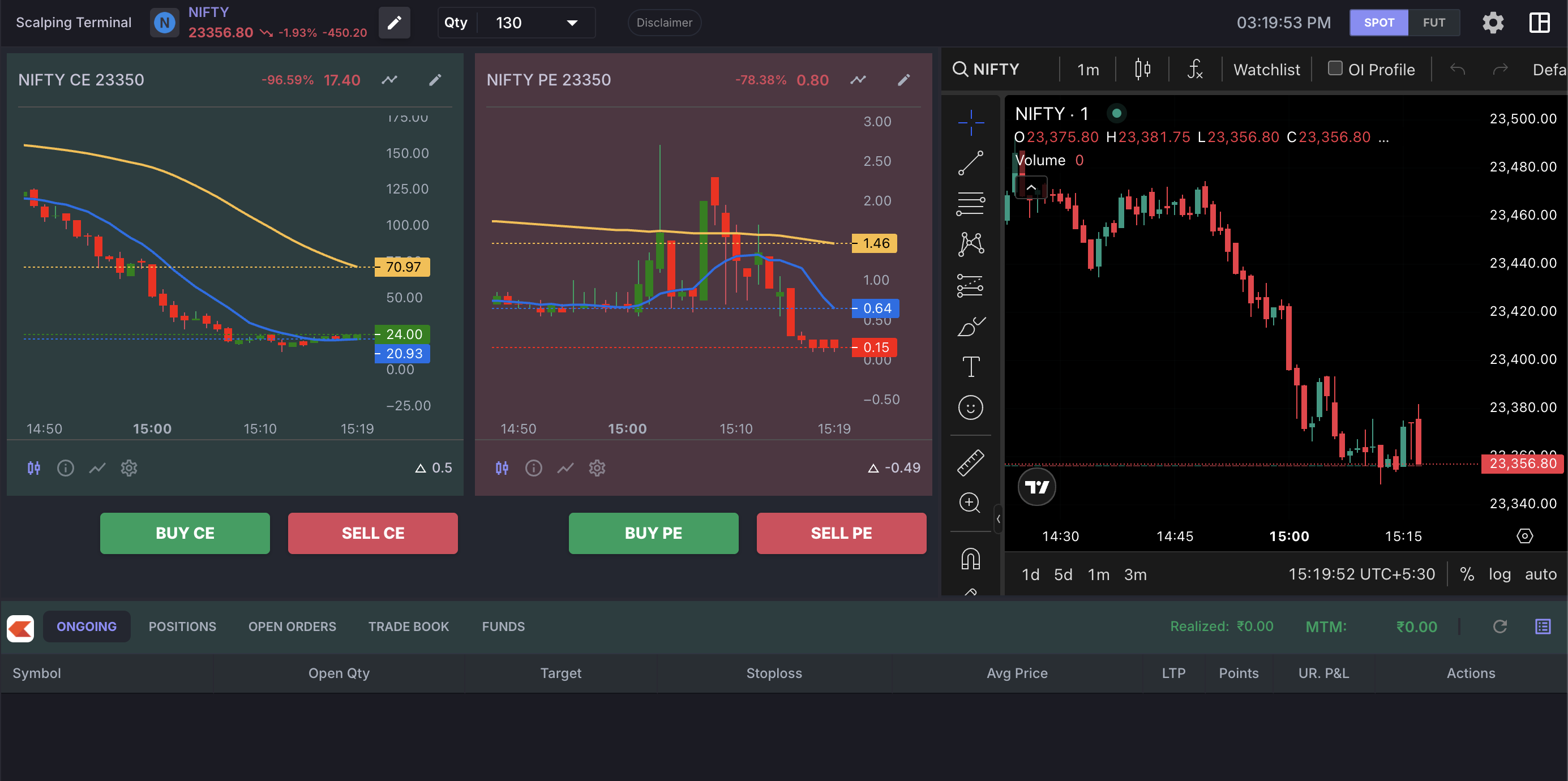Open the settings gear in header
Screen dimensions: 1568x781
1493,23
